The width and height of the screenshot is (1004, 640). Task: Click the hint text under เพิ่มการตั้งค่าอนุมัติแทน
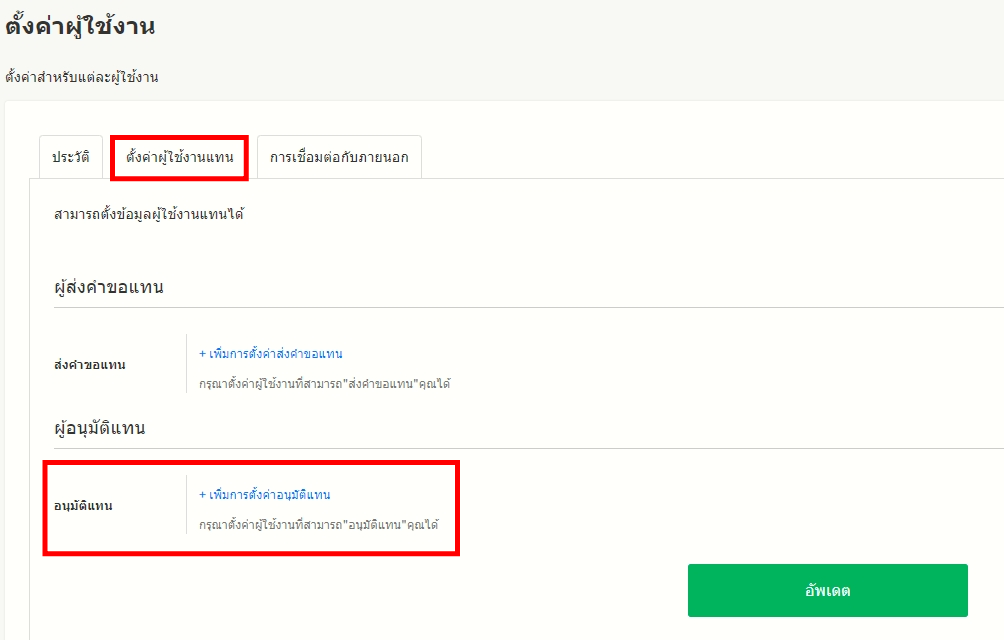click(x=318, y=525)
